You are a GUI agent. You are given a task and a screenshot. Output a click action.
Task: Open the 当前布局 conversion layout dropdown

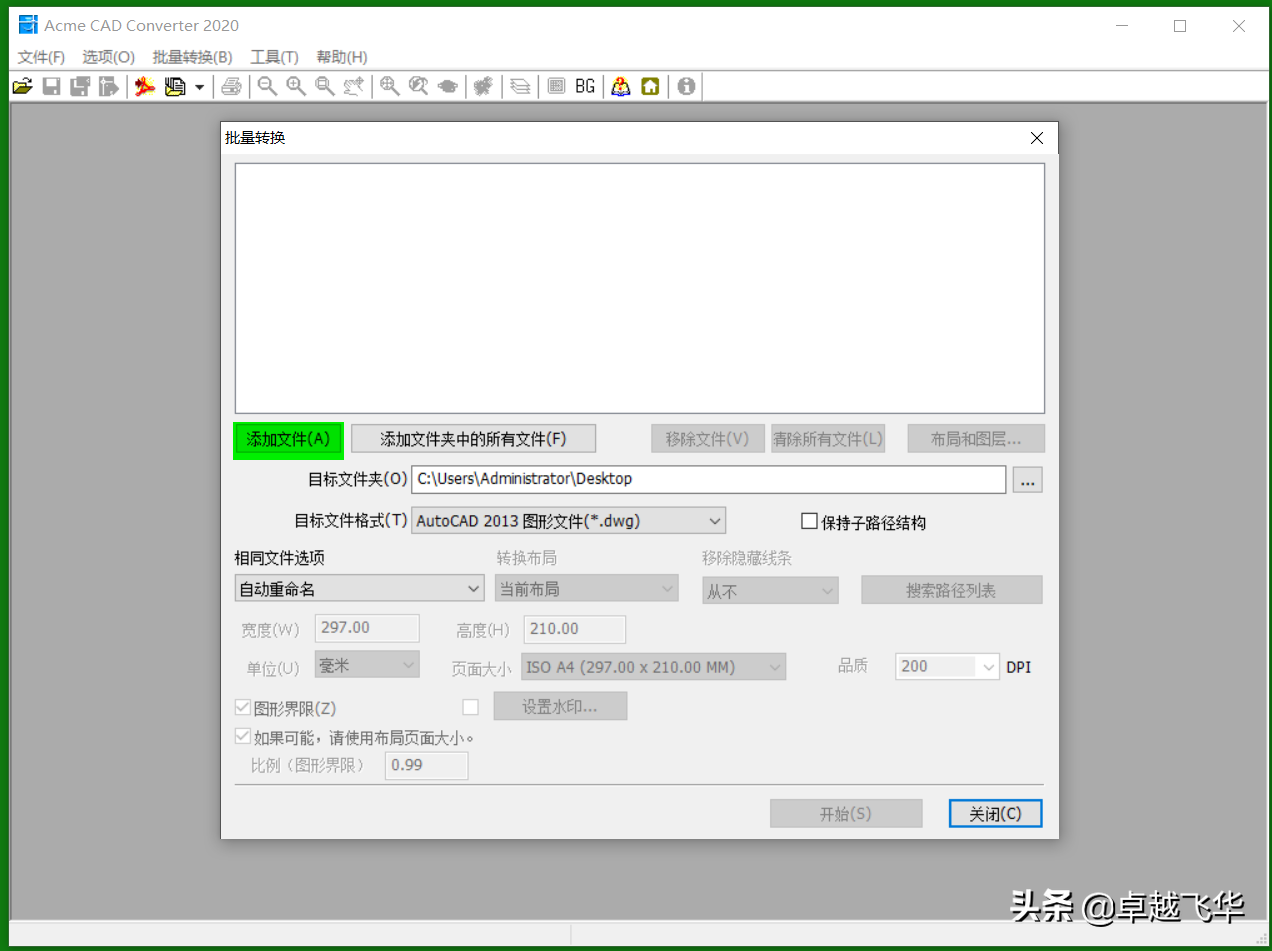587,589
